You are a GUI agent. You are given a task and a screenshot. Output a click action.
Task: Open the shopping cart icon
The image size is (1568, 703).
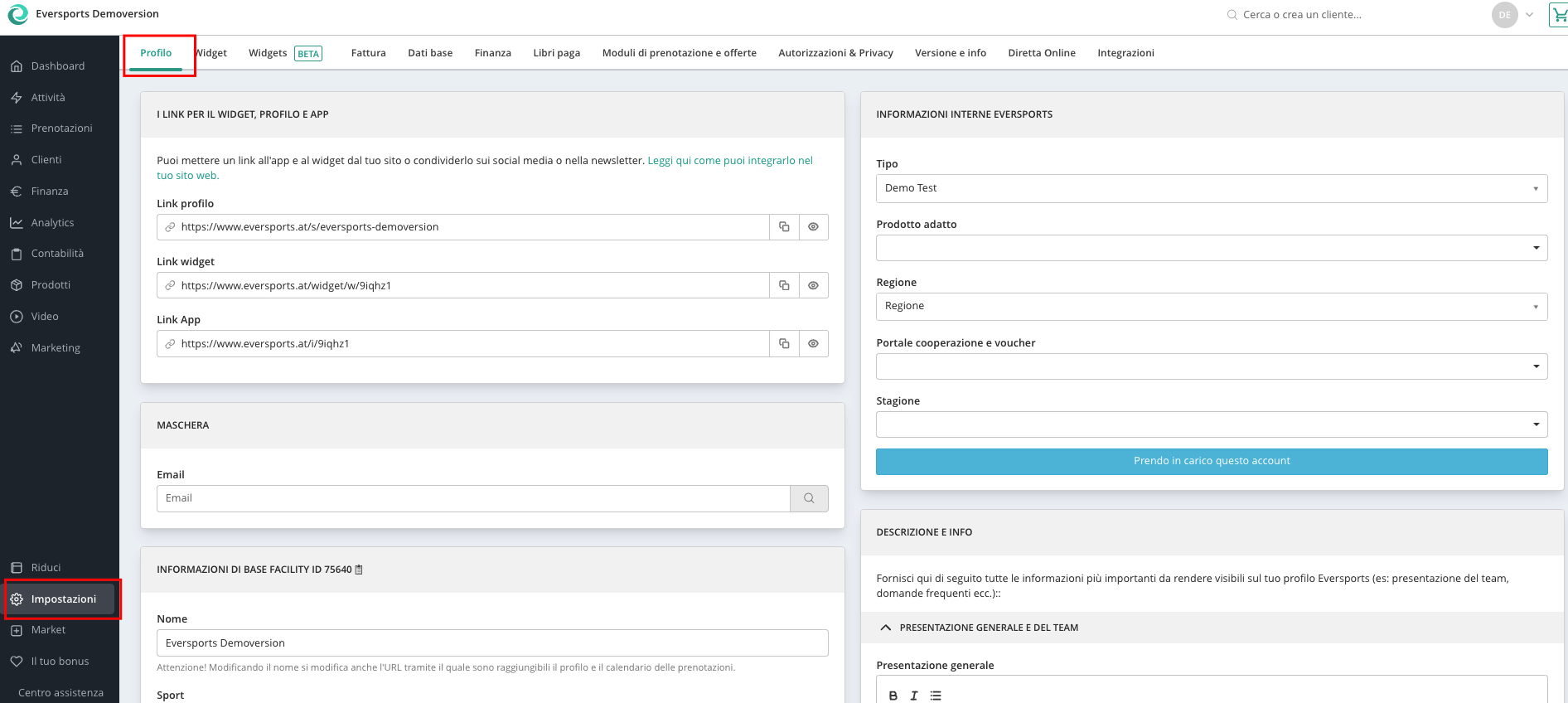(1558, 15)
